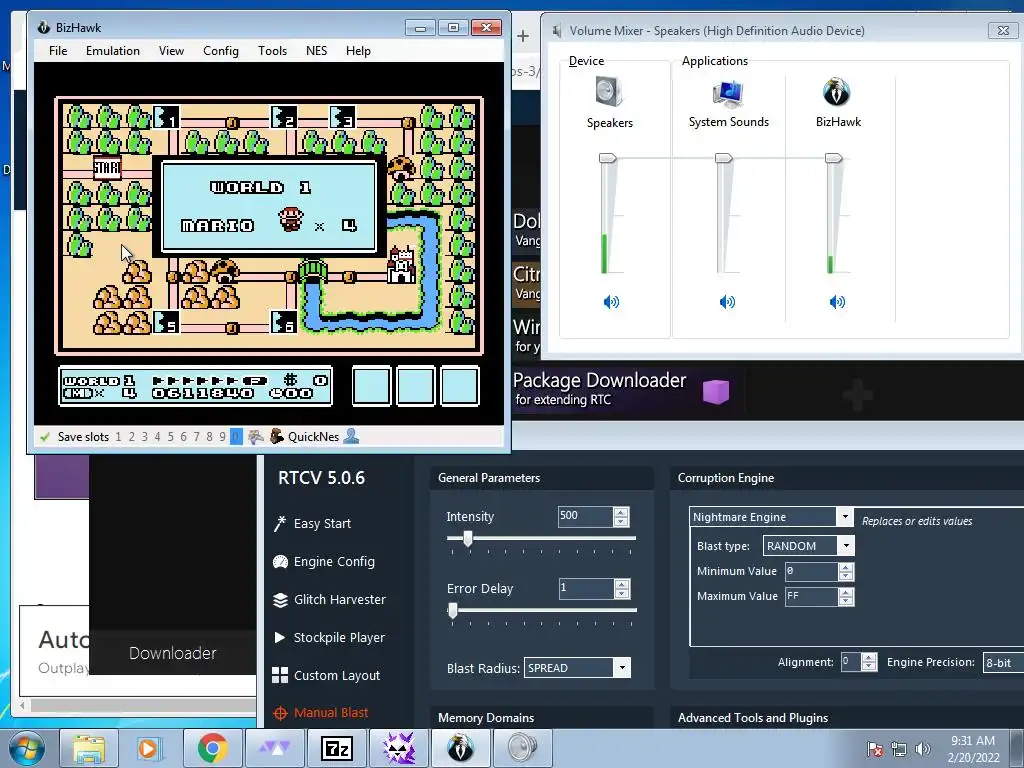This screenshot has width=1024, height=768.
Task: Click the scroll left arrow in background window
Action: click(x=23, y=706)
